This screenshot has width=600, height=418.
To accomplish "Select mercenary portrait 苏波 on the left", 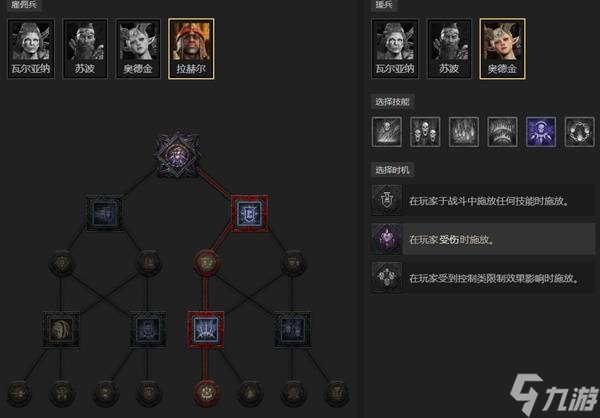I will tap(85, 49).
